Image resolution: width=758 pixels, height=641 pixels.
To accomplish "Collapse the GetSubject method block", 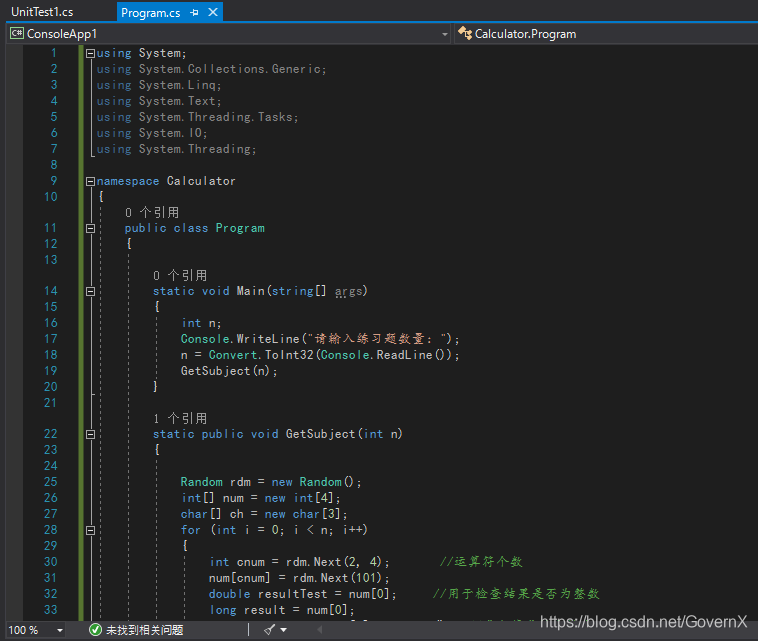I will pyautogui.click(x=90, y=434).
